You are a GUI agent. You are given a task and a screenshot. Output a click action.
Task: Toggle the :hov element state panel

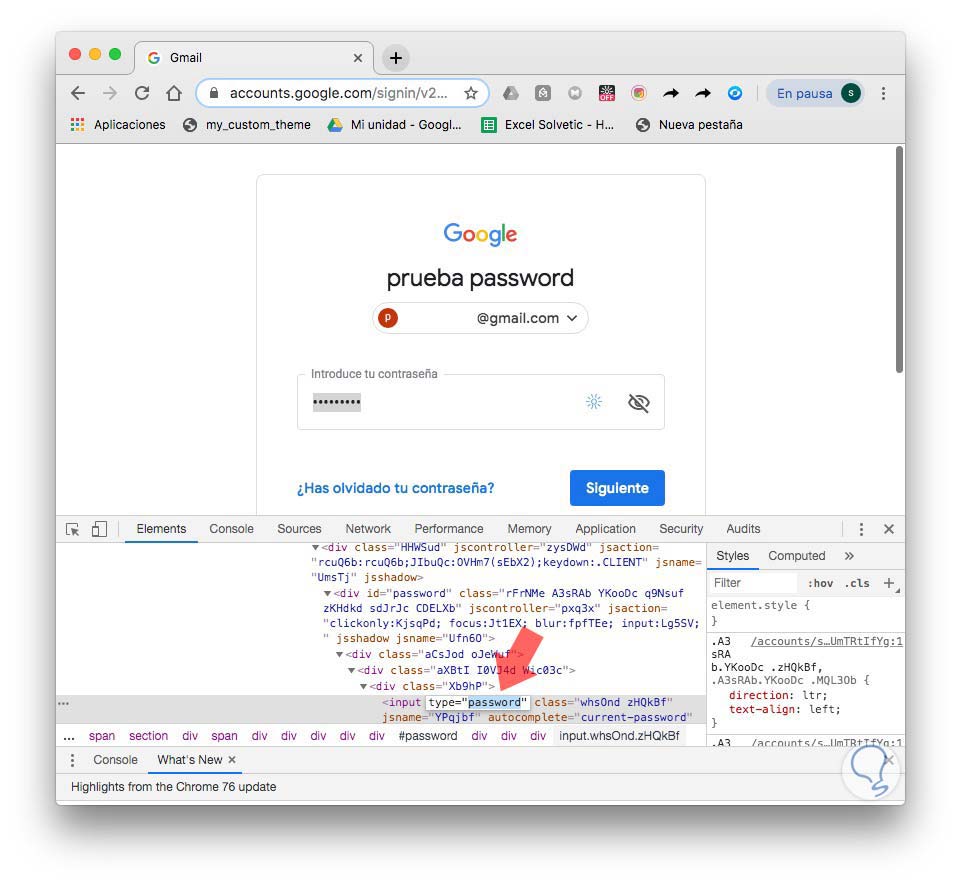820,583
